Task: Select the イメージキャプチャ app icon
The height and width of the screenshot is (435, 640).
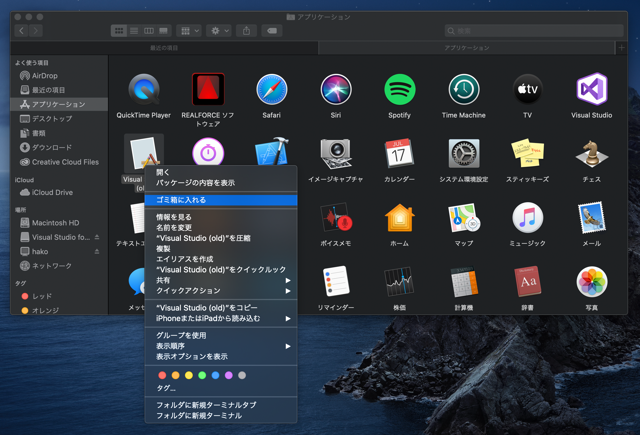Action: (x=336, y=154)
